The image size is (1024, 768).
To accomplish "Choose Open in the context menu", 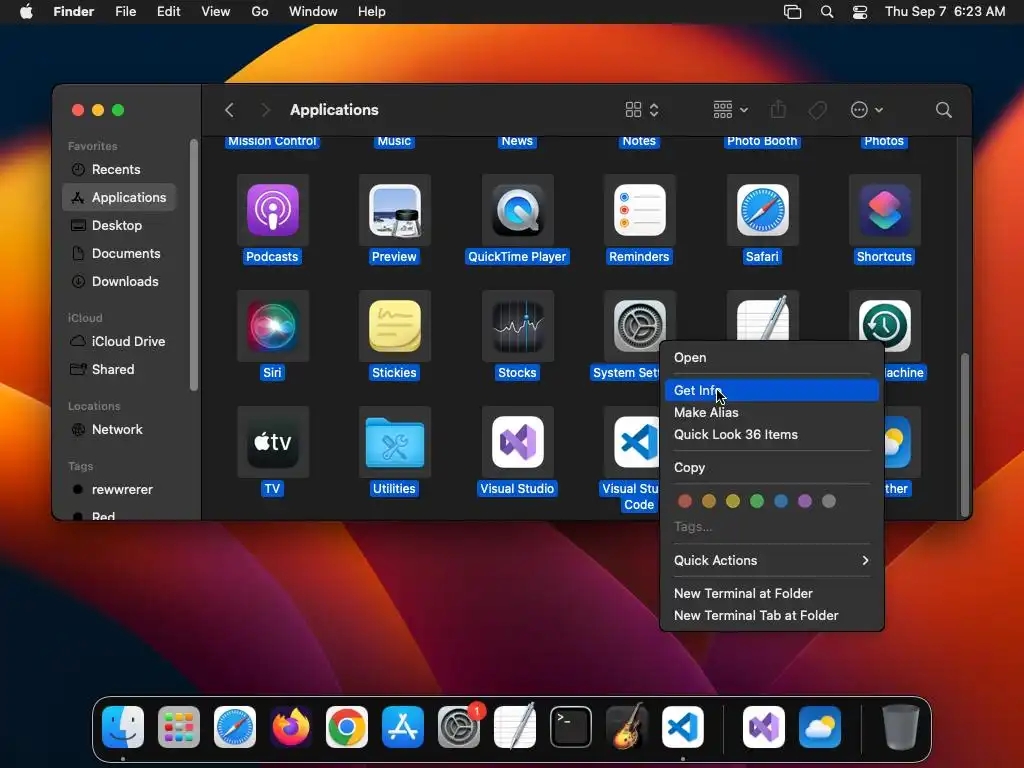I will click(x=772, y=357).
